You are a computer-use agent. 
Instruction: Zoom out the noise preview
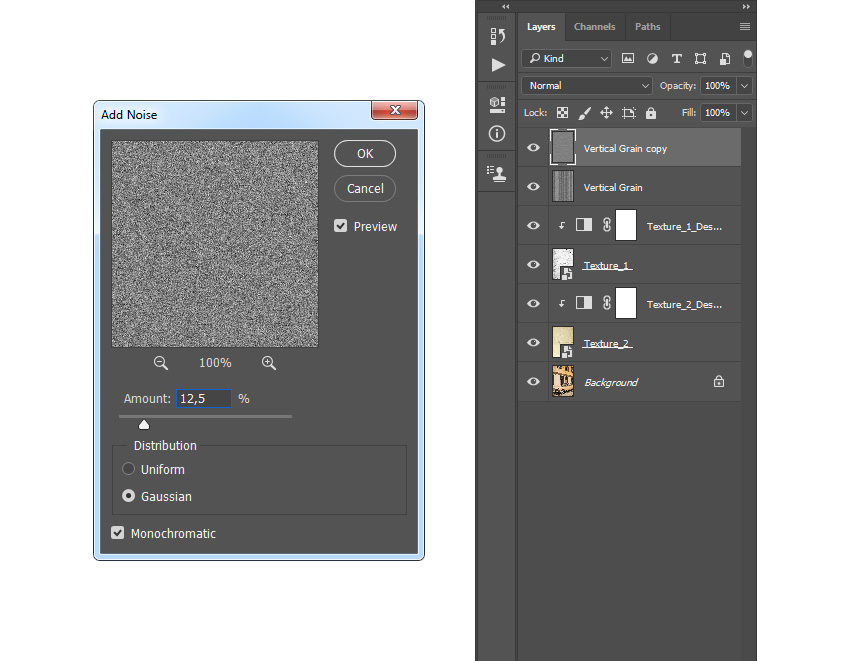pos(160,363)
